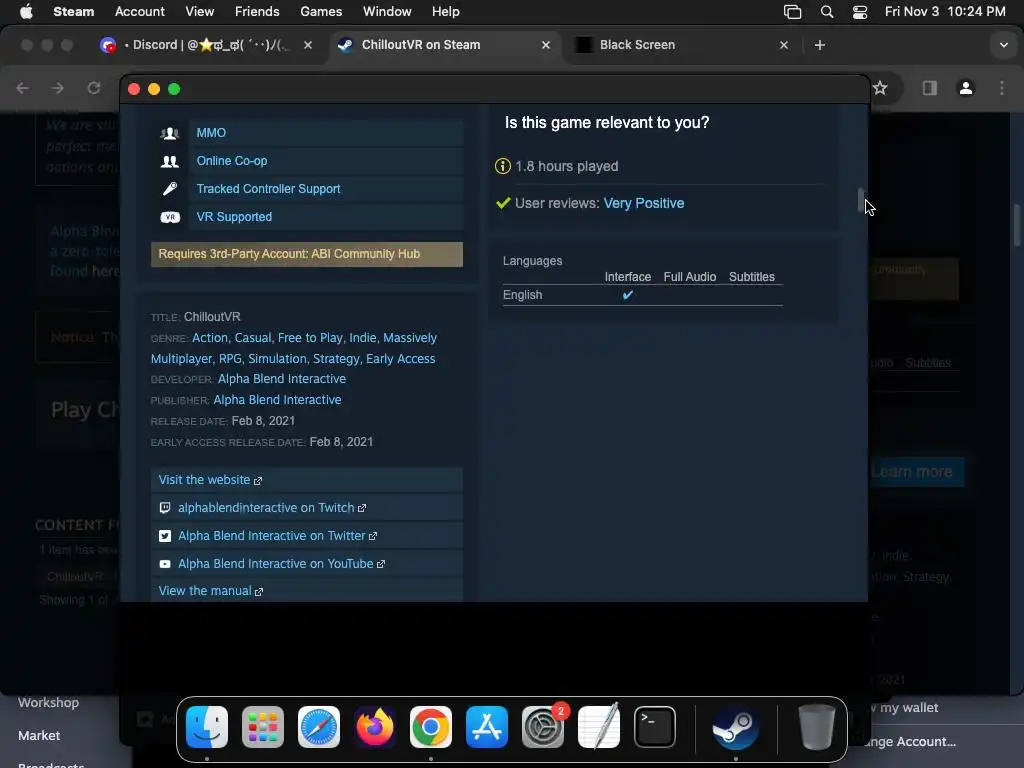This screenshot has height=768, width=1024.
Task: Click the Free to Play genre link
Action: (x=310, y=338)
